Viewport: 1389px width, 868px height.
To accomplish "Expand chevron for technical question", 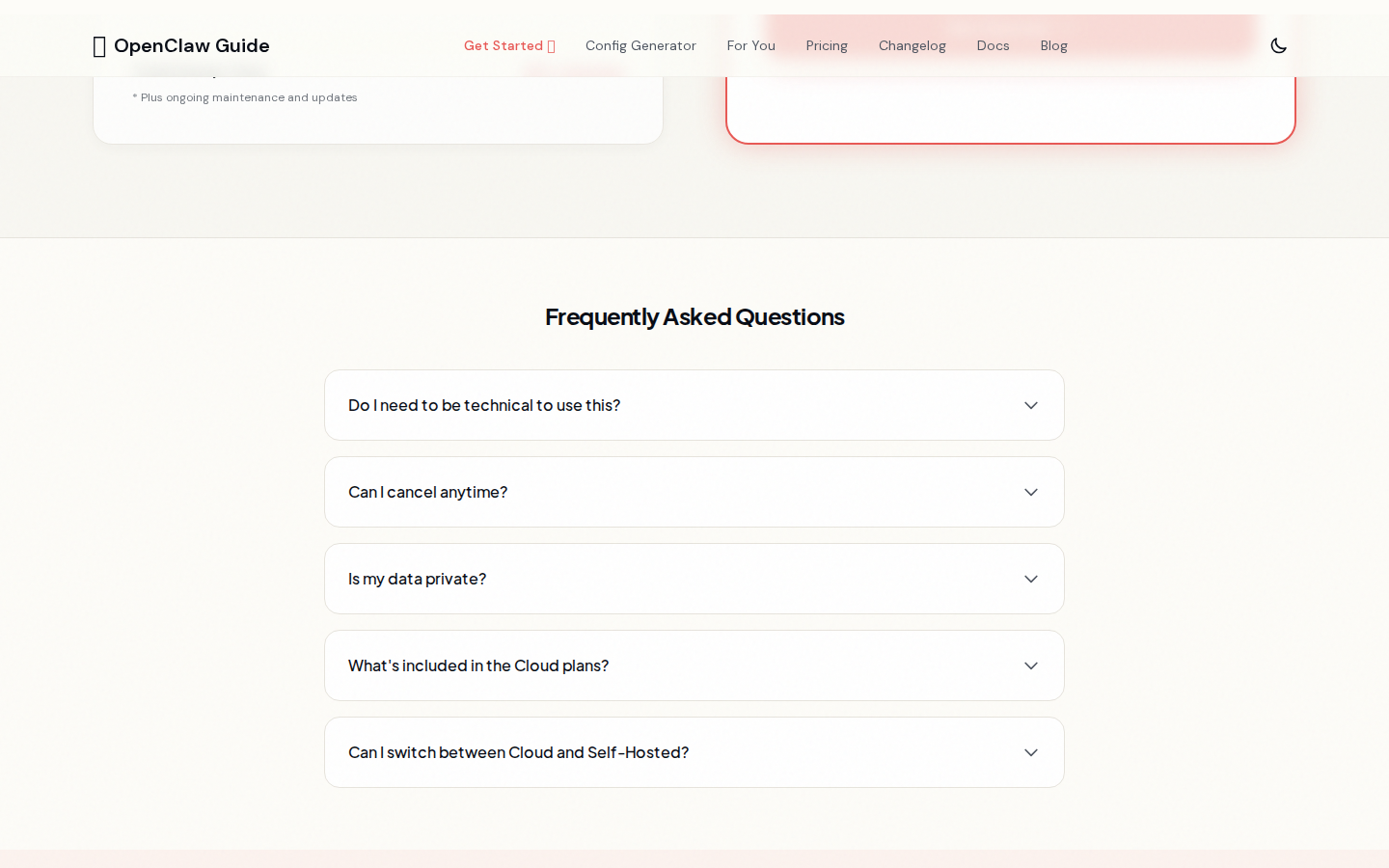I will (x=1031, y=405).
